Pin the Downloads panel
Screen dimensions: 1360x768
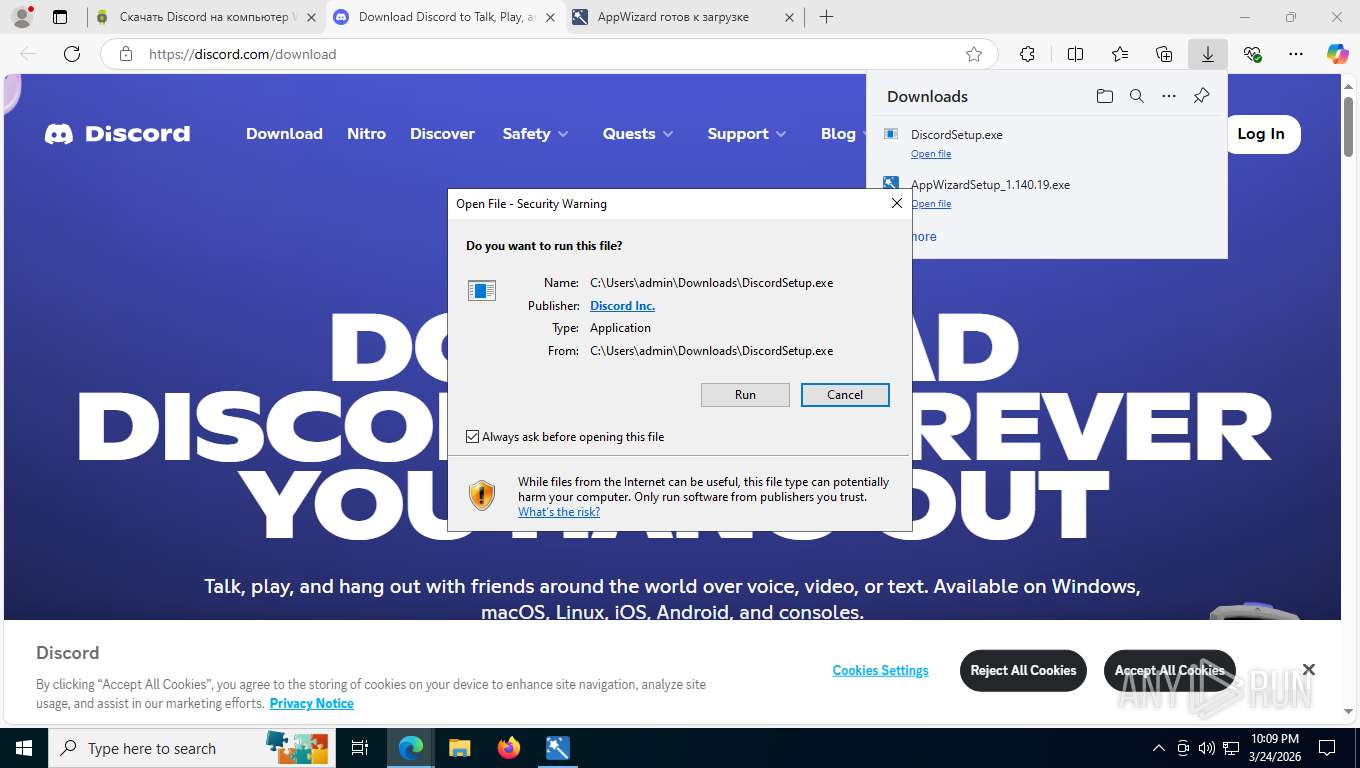click(1202, 96)
